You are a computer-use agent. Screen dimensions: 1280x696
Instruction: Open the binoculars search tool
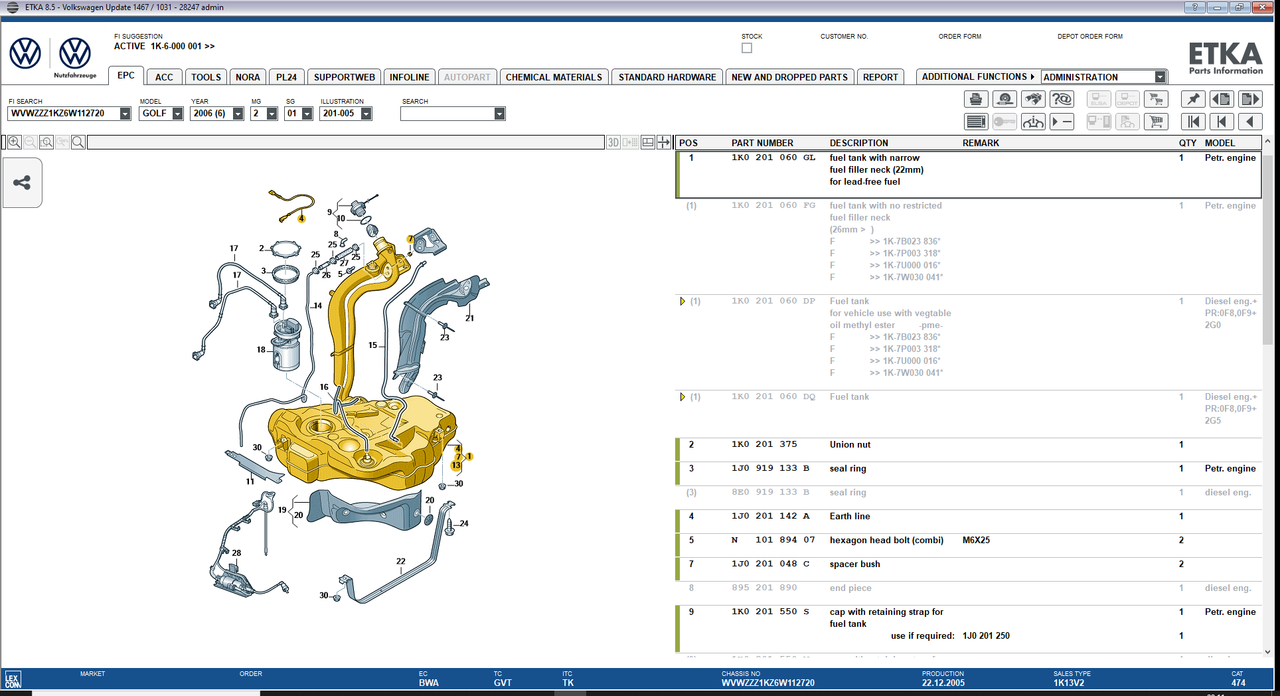1034,99
